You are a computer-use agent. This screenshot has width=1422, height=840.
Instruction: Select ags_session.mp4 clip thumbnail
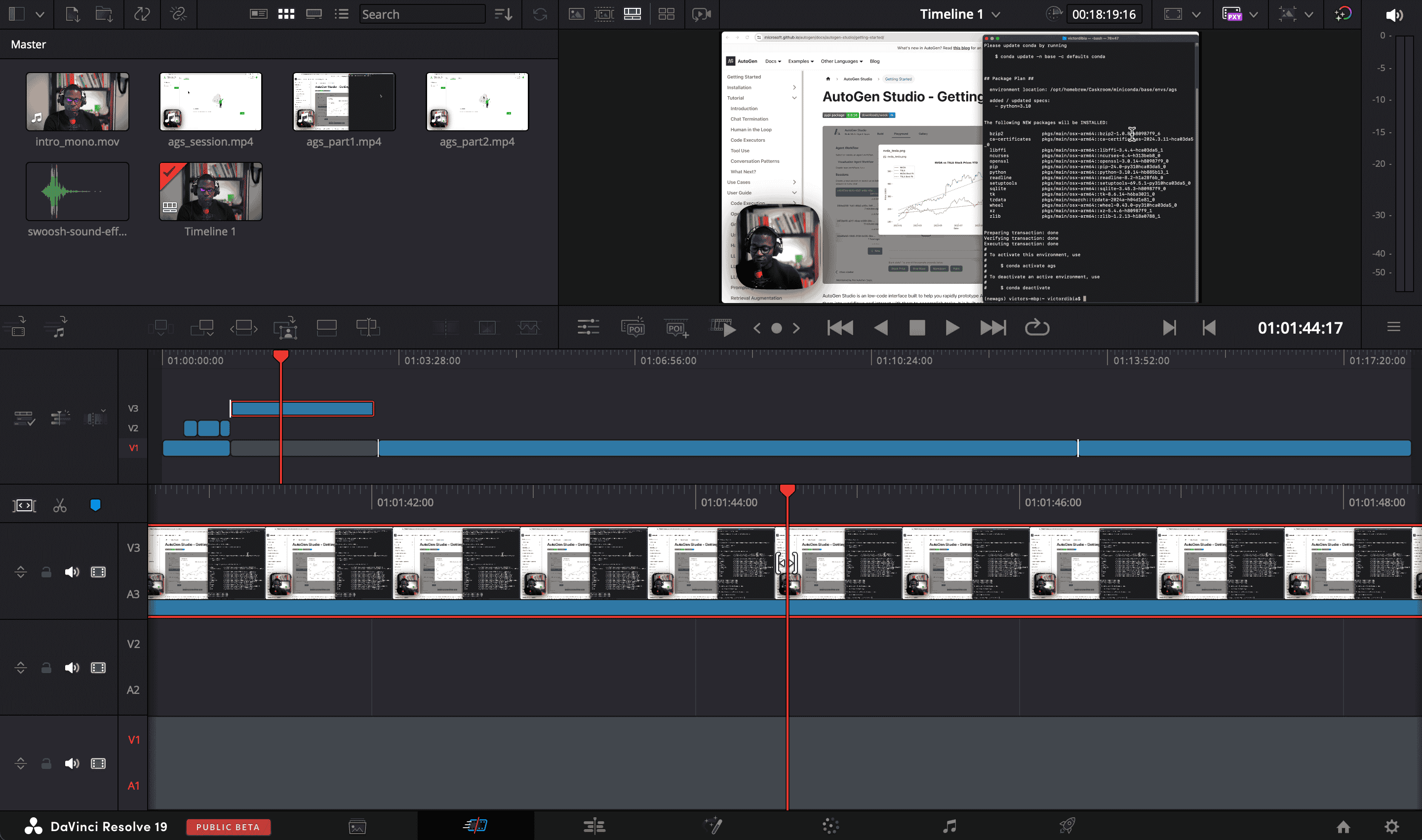tap(211, 101)
